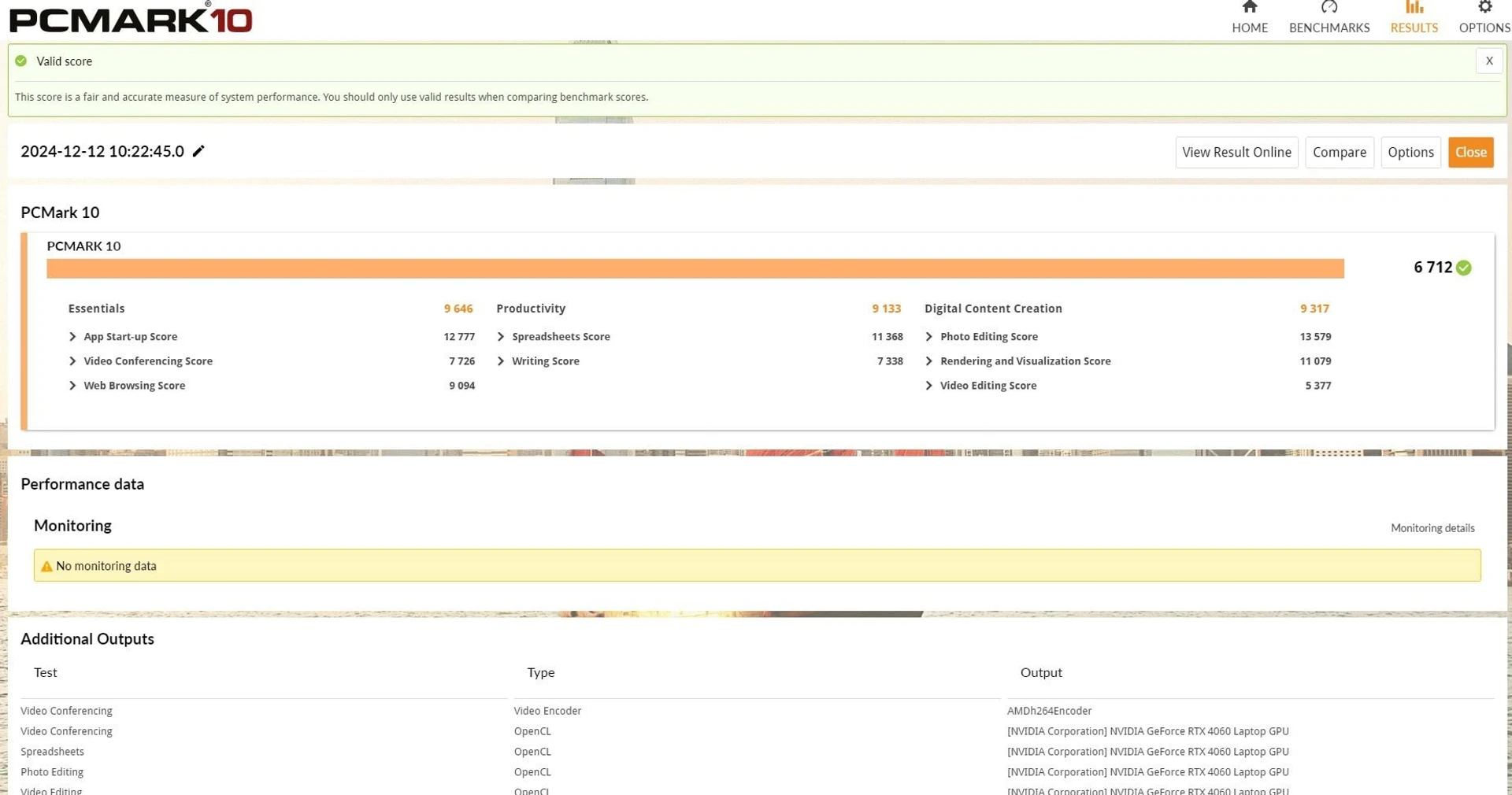
Task: Click the Digital Content Creation heading
Action: (993, 309)
